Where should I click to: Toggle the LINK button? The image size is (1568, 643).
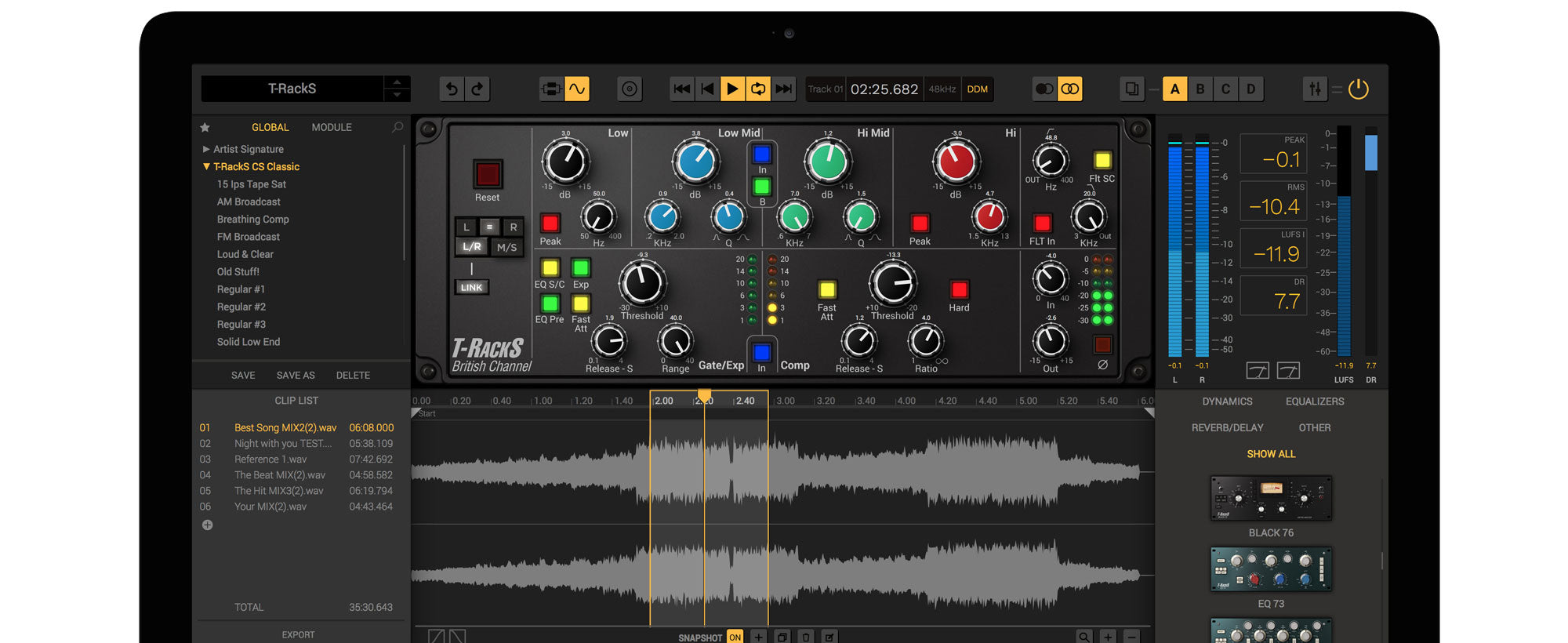point(471,288)
